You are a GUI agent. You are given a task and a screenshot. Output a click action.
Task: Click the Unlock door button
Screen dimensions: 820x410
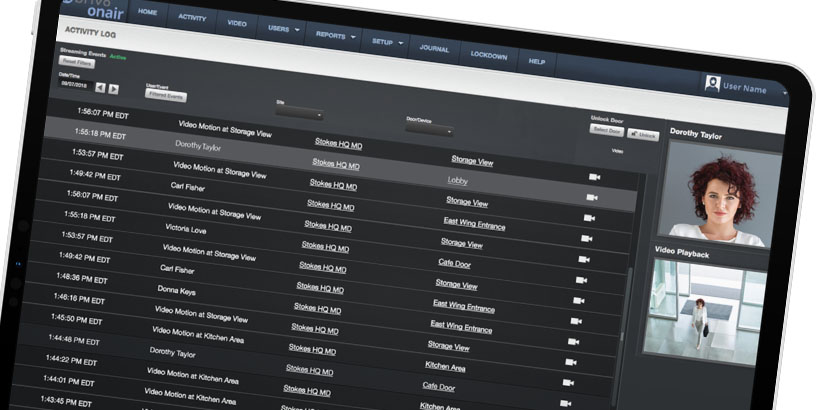pos(643,134)
